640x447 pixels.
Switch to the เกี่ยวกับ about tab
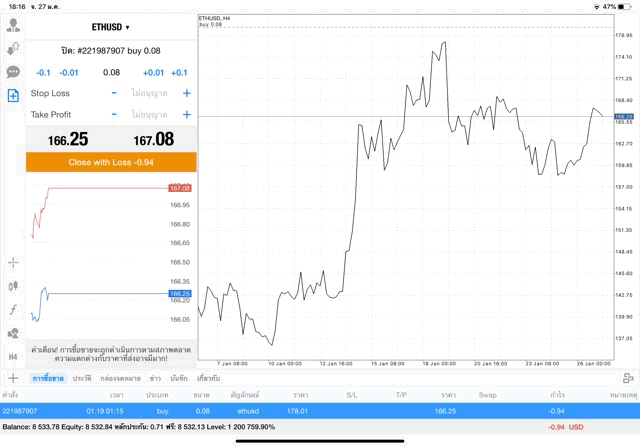tap(209, 378)
